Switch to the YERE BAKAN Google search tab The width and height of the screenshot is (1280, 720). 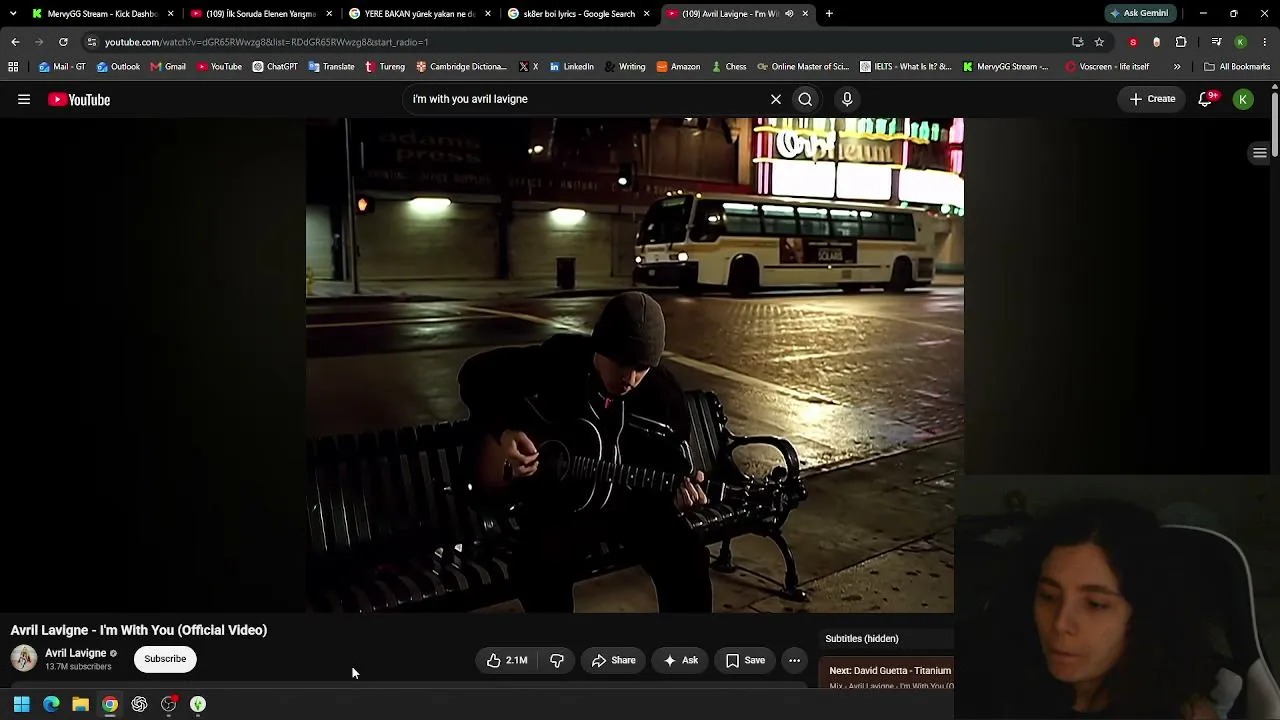(419, 14)
